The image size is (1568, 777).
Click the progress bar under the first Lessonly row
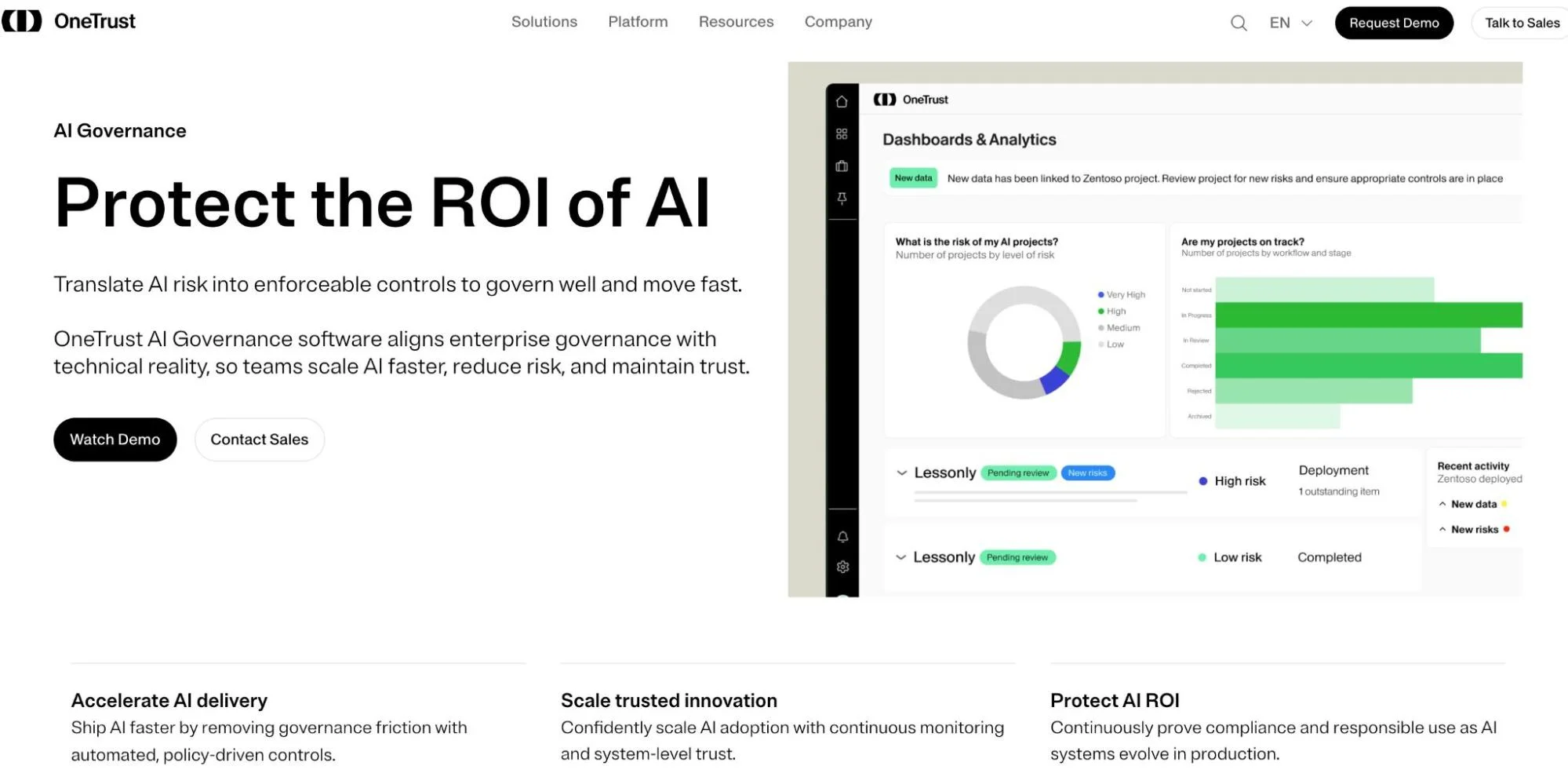pyautogui.click(x=1050, y=496)
